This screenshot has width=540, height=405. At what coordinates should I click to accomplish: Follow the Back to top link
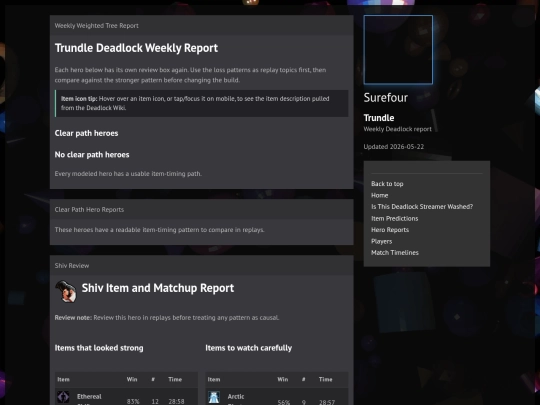click(x=387, y=184)
